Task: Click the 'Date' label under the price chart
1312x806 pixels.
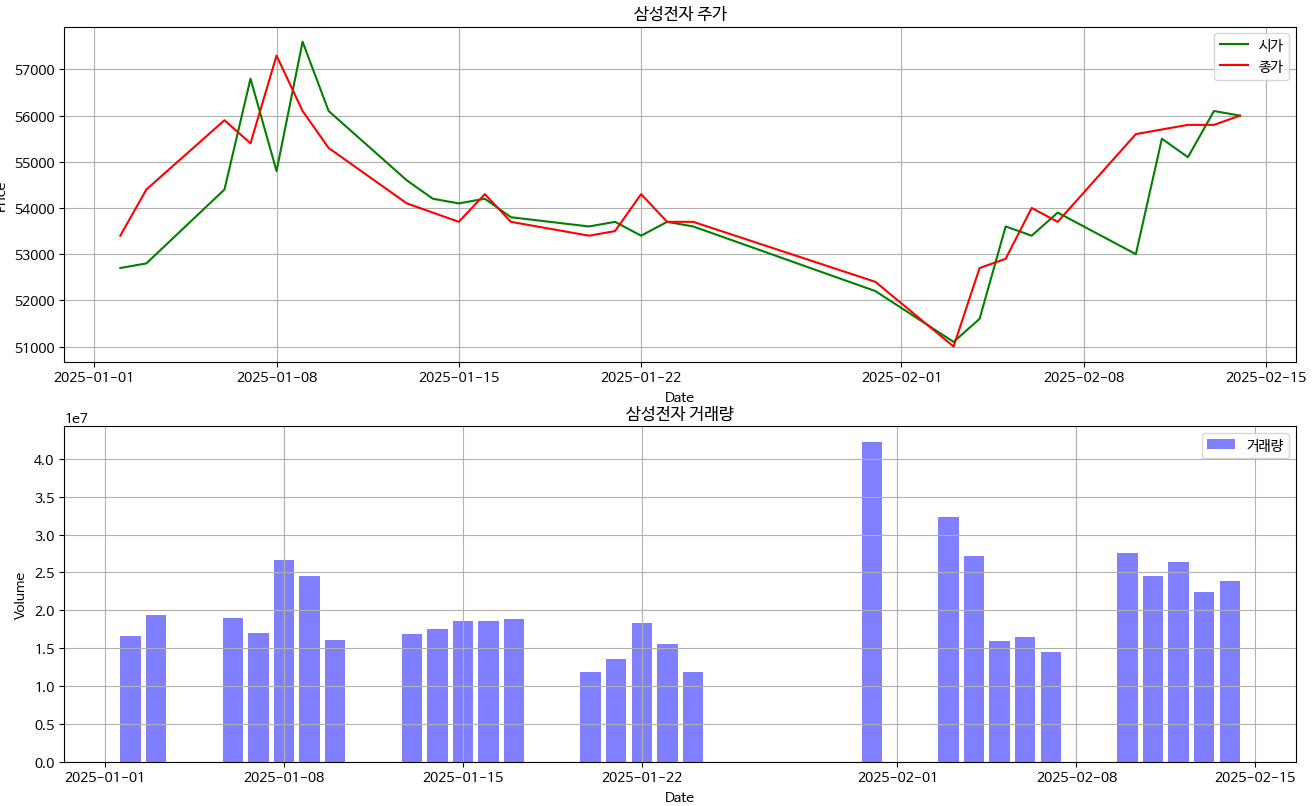Action: pos(679,397)
